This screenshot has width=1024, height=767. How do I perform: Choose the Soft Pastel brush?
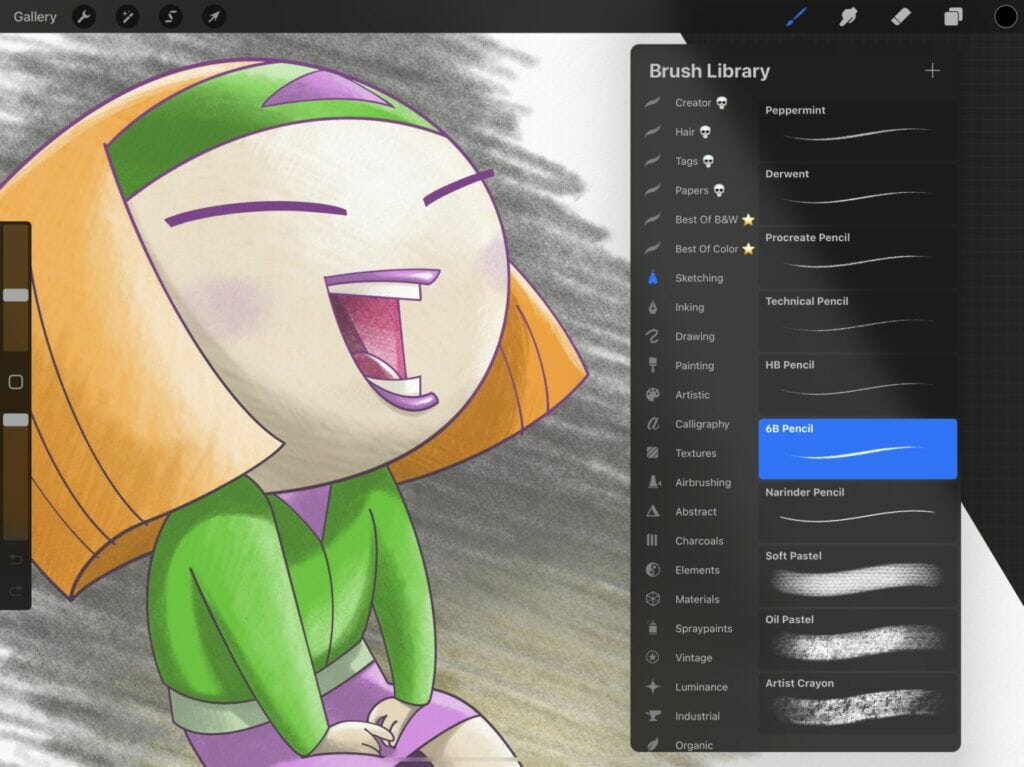(x=857, y=576)
